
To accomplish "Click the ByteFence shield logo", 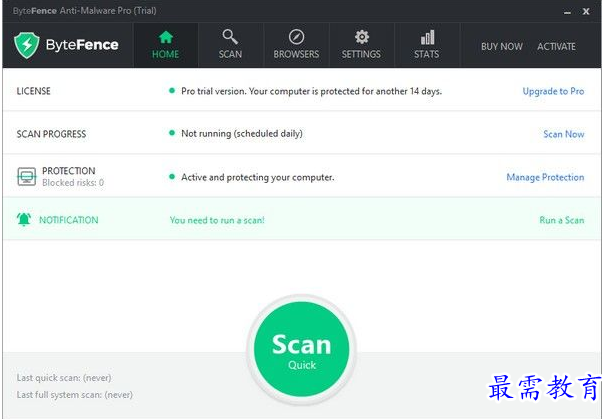I will click(x=26, y=45).
